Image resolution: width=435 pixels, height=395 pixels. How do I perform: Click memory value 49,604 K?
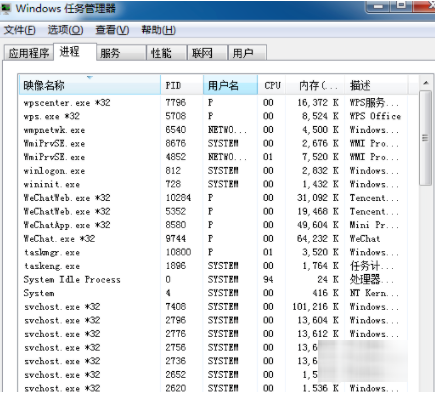click(x=318, y=225)
